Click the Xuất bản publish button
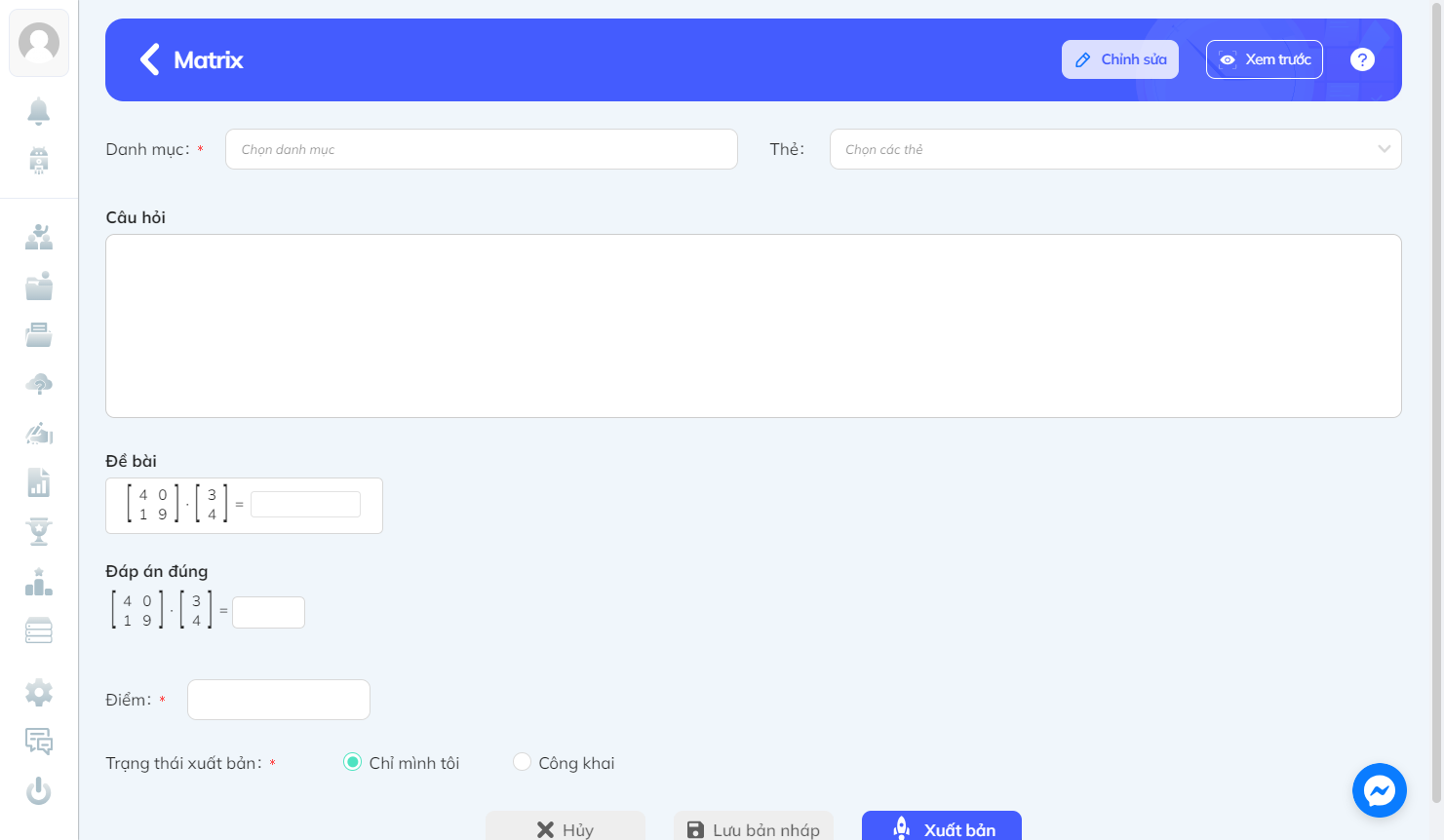Viewport: 1444px width, 840px height. [x=942, y=826]
